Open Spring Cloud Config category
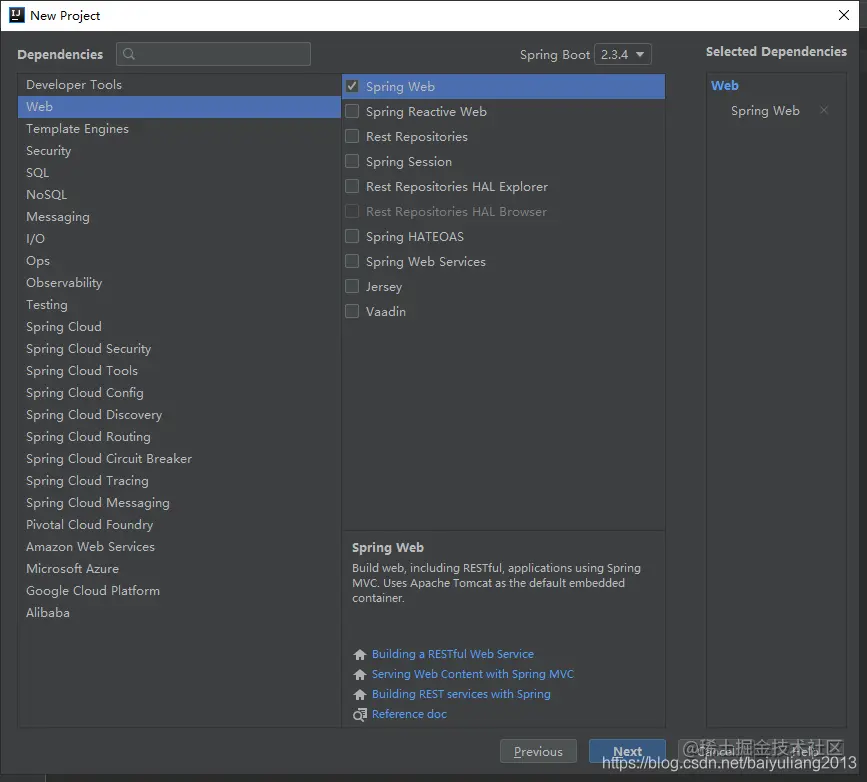Viewport: 867px width, 782px height. click(x=179, y=393)
